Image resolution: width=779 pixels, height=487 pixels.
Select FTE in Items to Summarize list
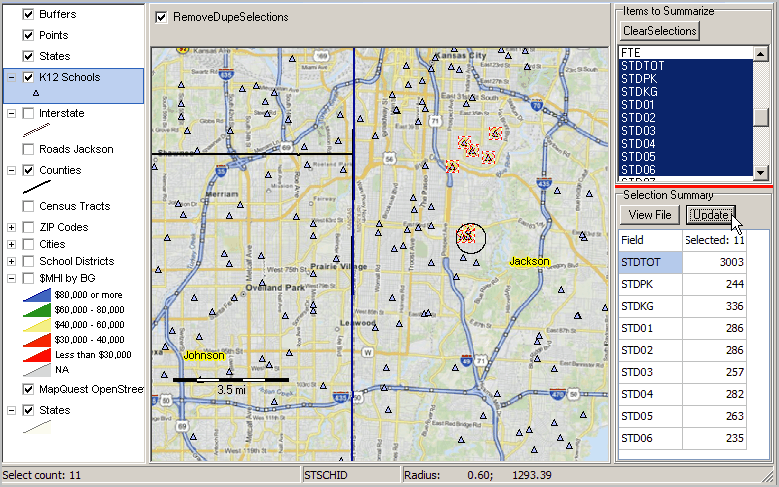pyautogui.click(x=686, y=53)
